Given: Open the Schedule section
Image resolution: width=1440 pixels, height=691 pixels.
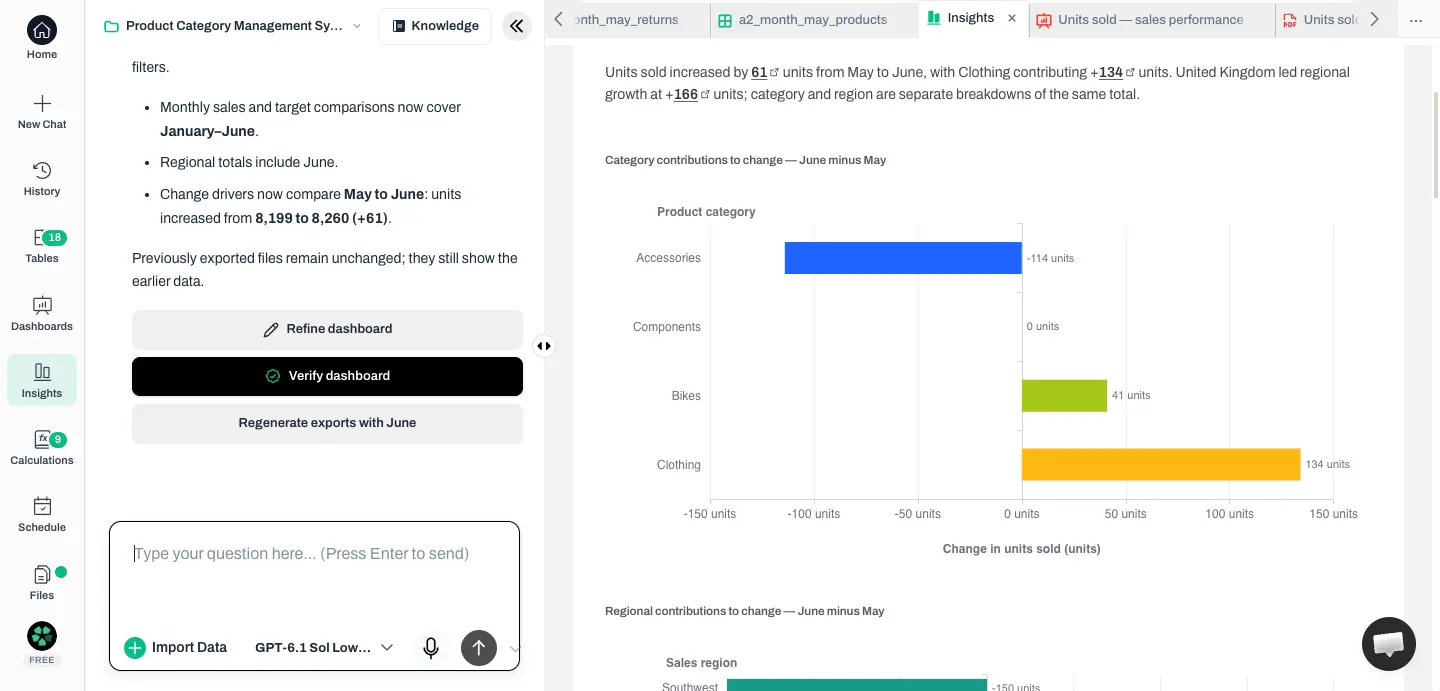Looking at the screenshot, I should [42, 514].
